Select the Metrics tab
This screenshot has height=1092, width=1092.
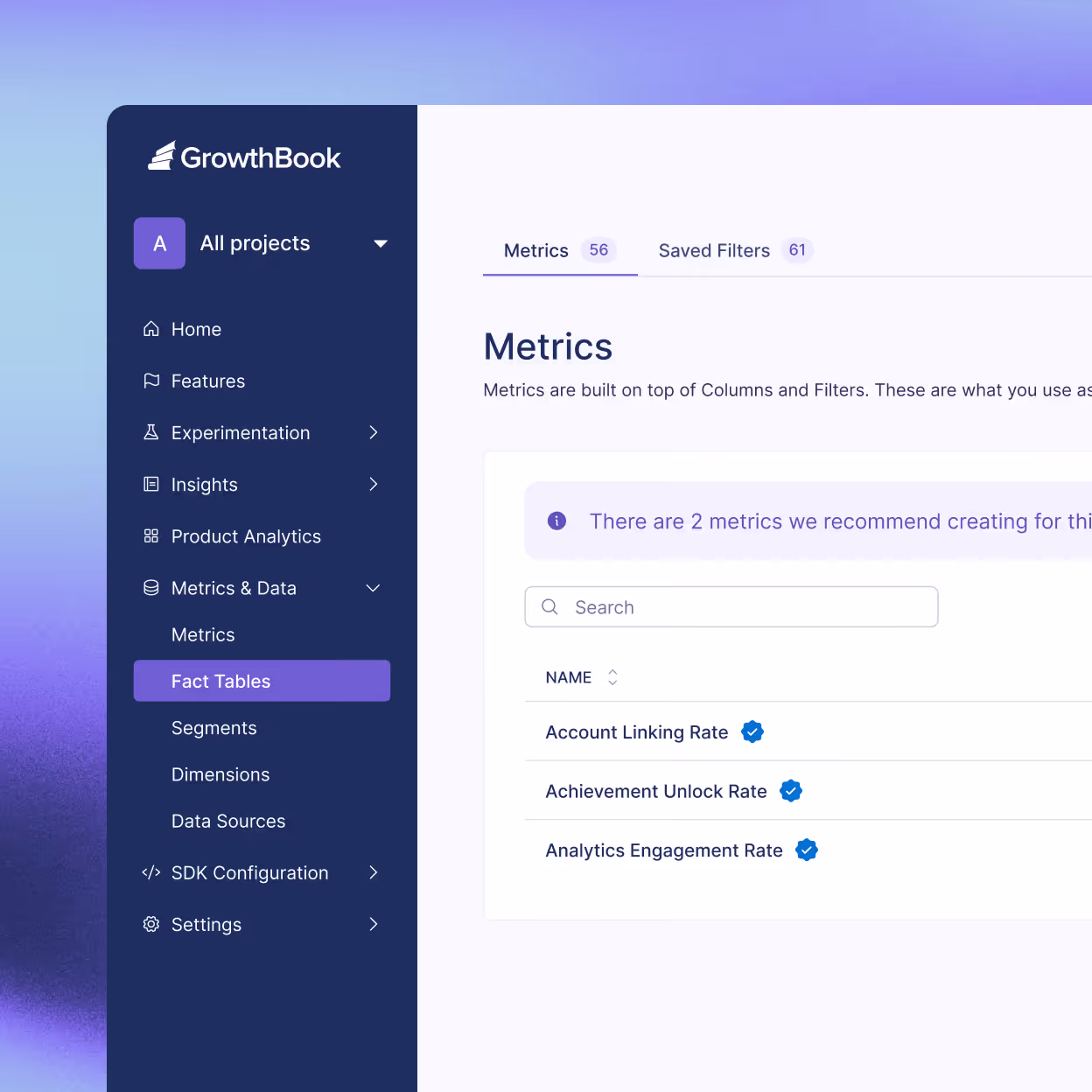(x=535, y=250)
